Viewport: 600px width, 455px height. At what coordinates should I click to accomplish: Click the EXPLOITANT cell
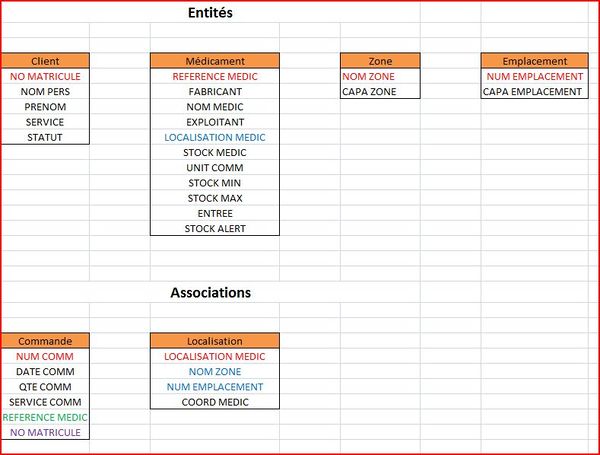tap(215, 122)
